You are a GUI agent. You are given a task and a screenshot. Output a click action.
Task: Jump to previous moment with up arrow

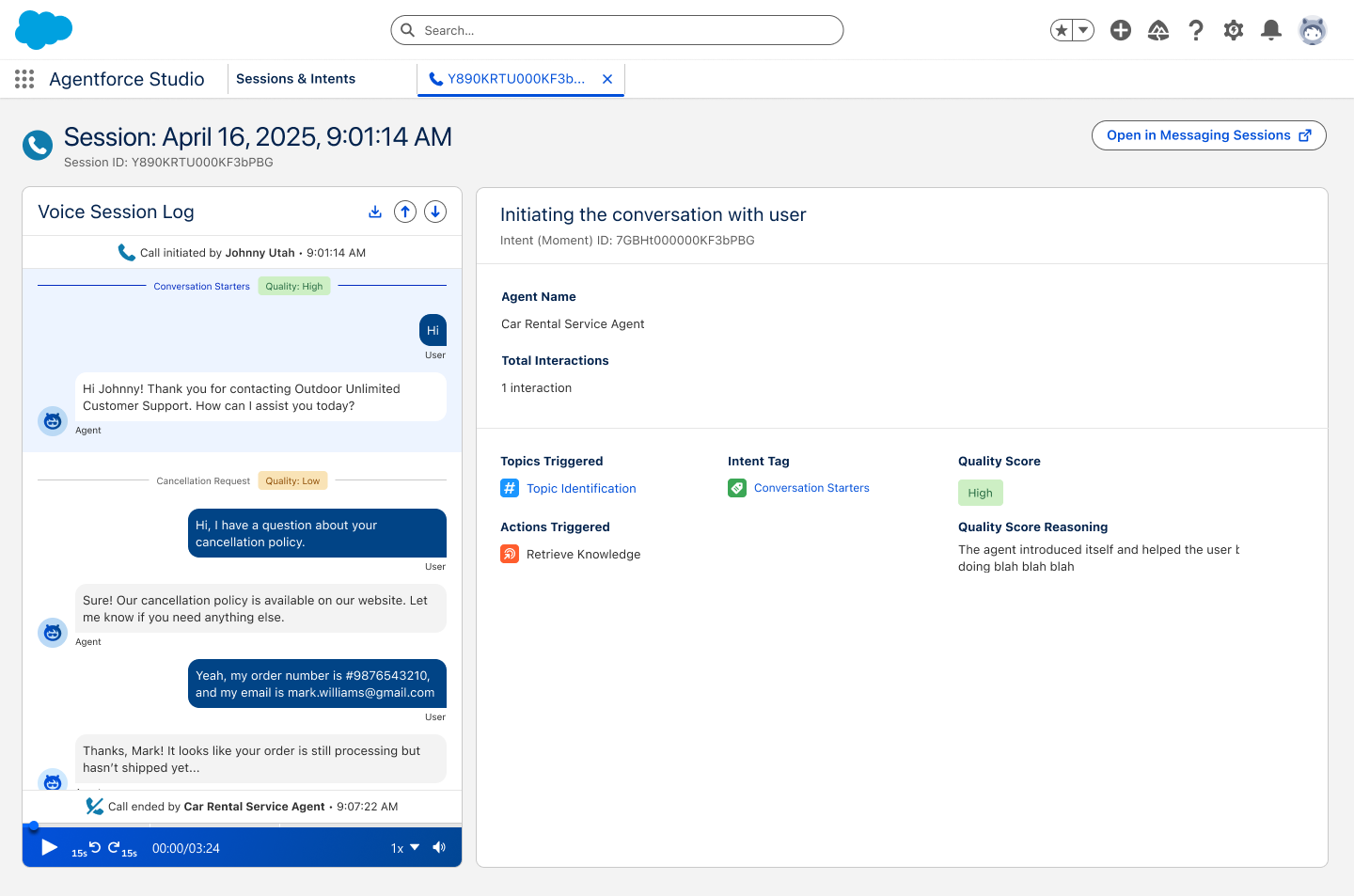405,212
